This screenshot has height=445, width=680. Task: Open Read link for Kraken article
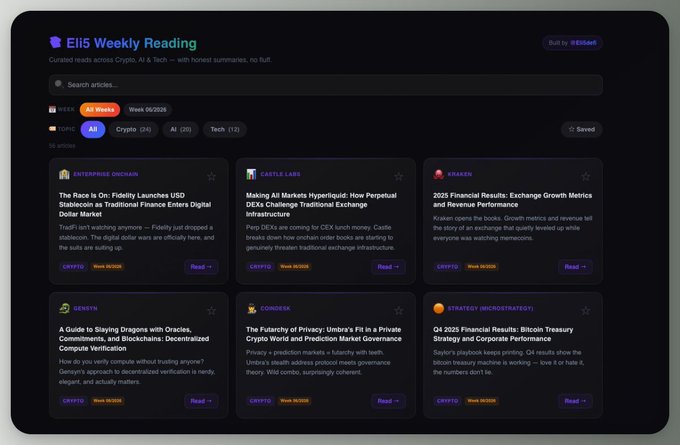(x=575, y=267)
